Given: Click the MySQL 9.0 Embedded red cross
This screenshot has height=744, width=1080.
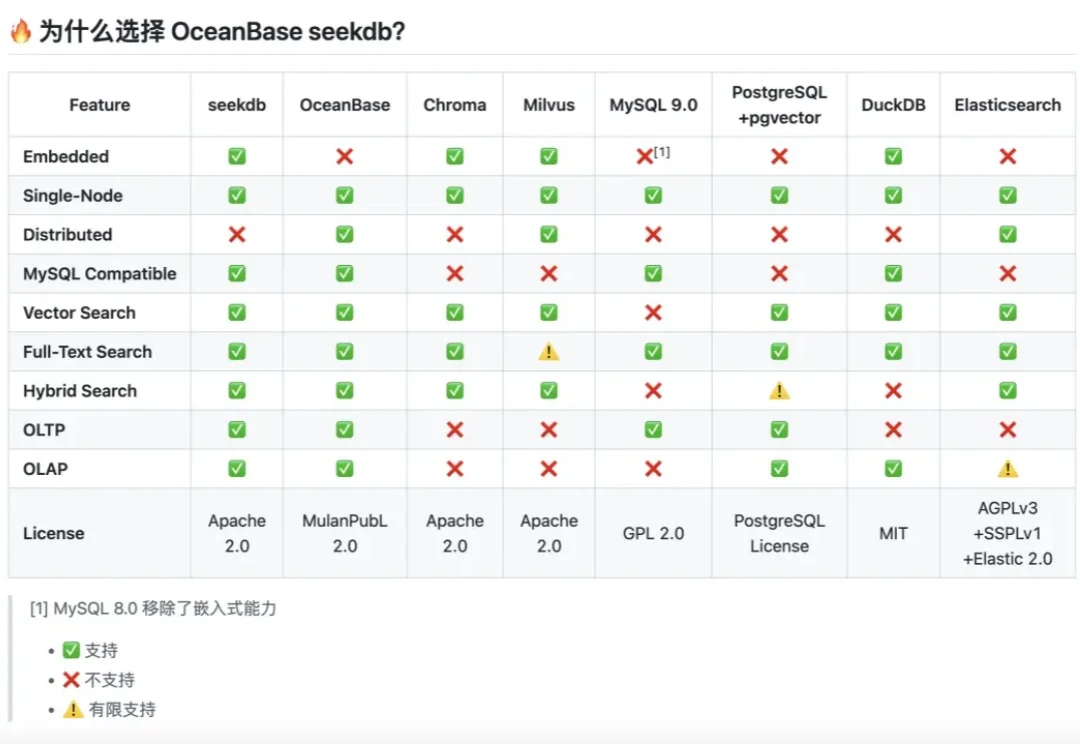Looking at the screenshot, I should point(645,157).
